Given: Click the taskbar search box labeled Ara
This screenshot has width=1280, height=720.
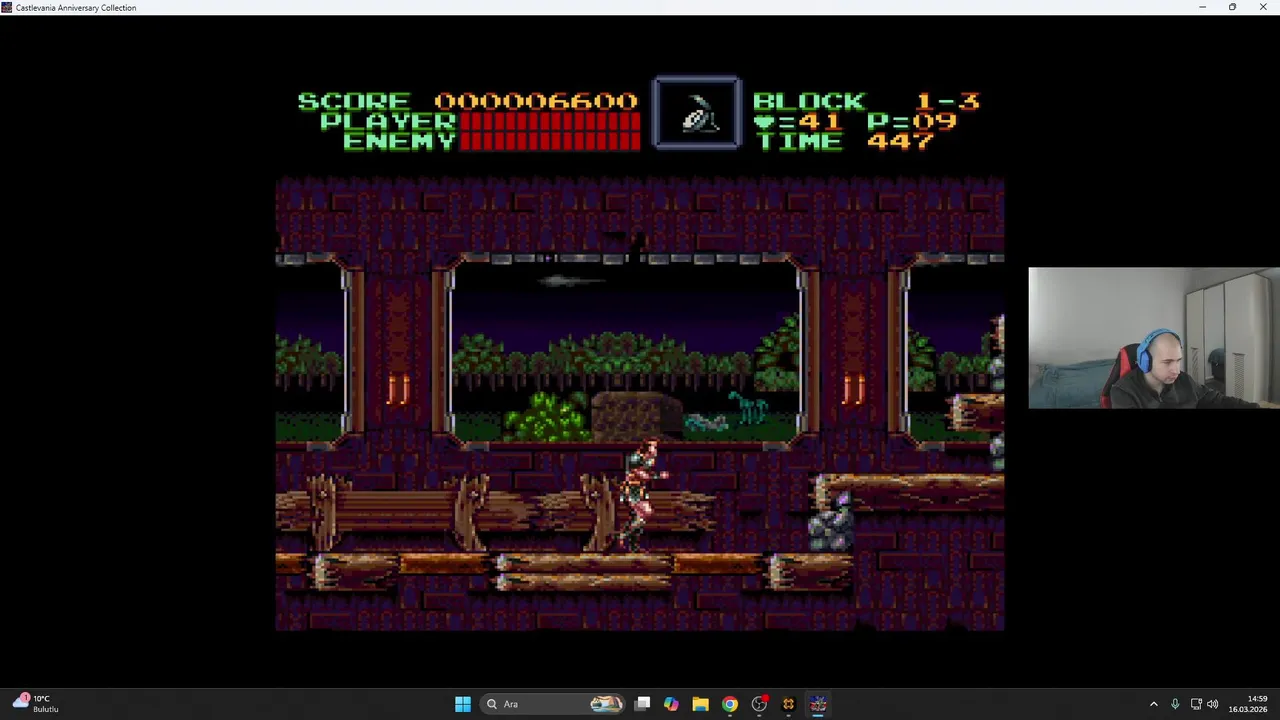Looking at the screenshot, I should [553, 704].
